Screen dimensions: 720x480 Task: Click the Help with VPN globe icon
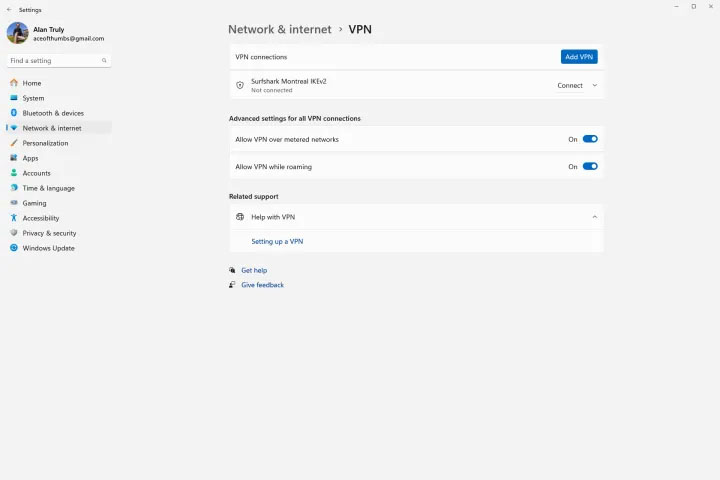240,217
